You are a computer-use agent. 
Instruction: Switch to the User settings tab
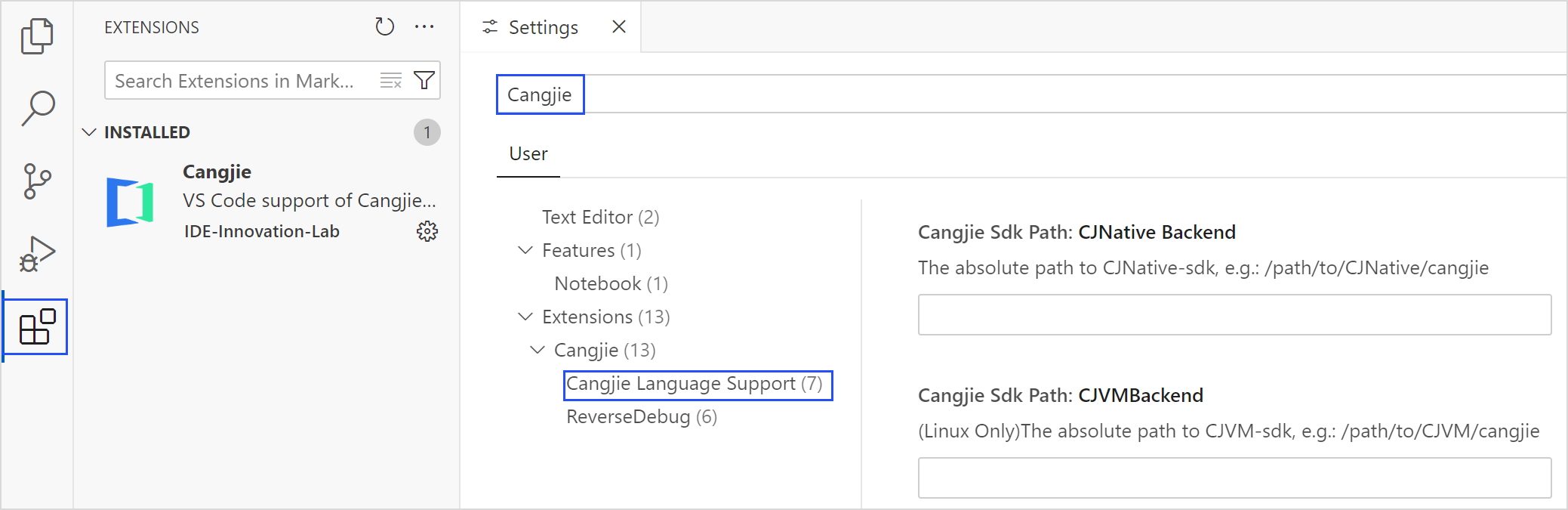[x=528, y=154]
